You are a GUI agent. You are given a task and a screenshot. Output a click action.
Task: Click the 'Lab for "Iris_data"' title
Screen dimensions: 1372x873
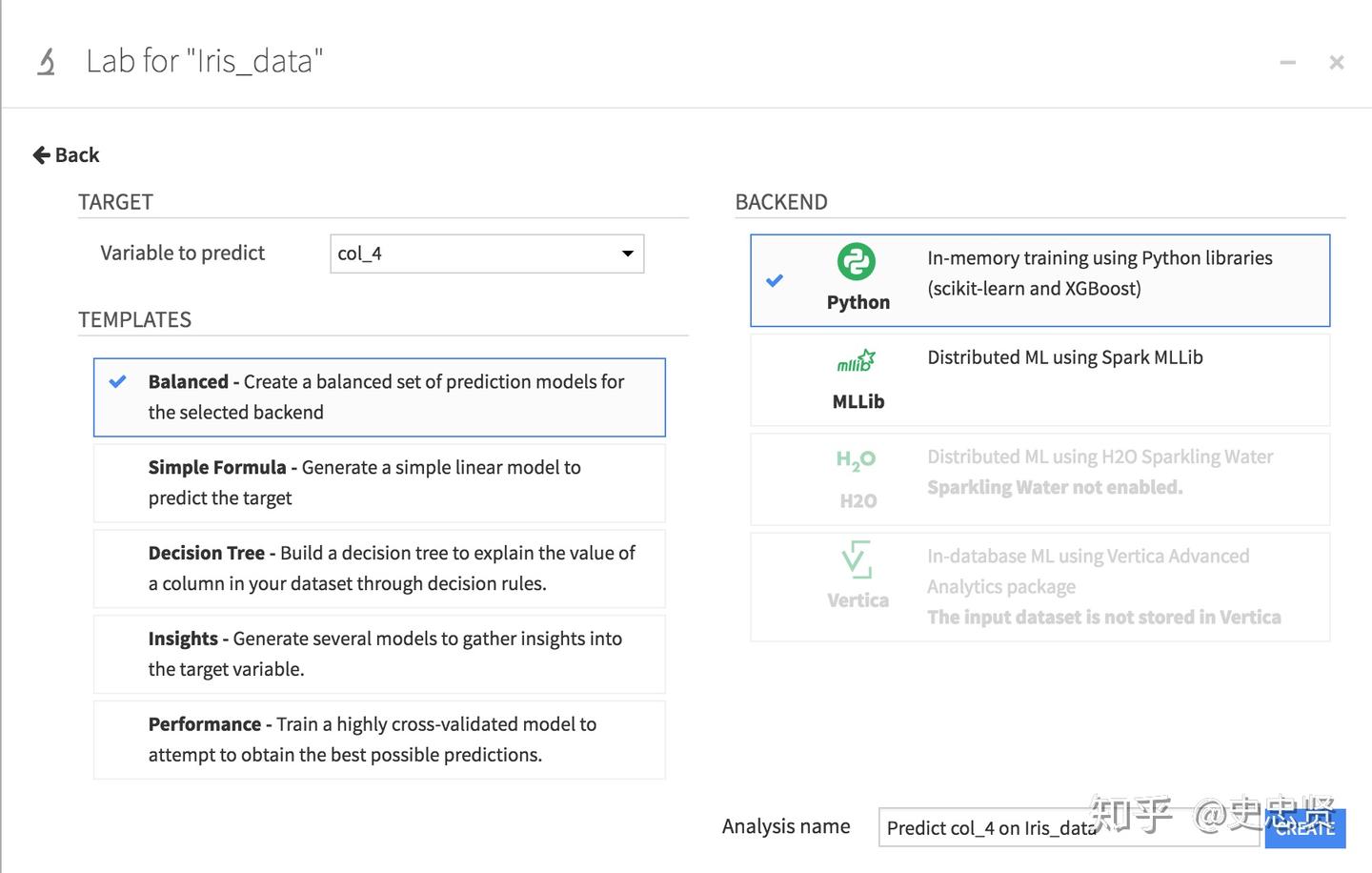click(205, 61)
